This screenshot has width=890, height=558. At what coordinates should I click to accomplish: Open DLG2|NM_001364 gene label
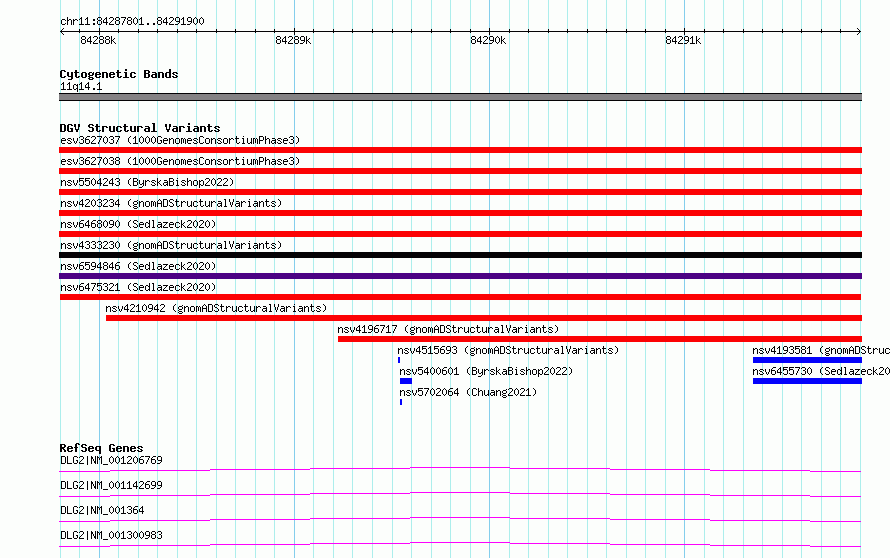[x=102, y=510]
